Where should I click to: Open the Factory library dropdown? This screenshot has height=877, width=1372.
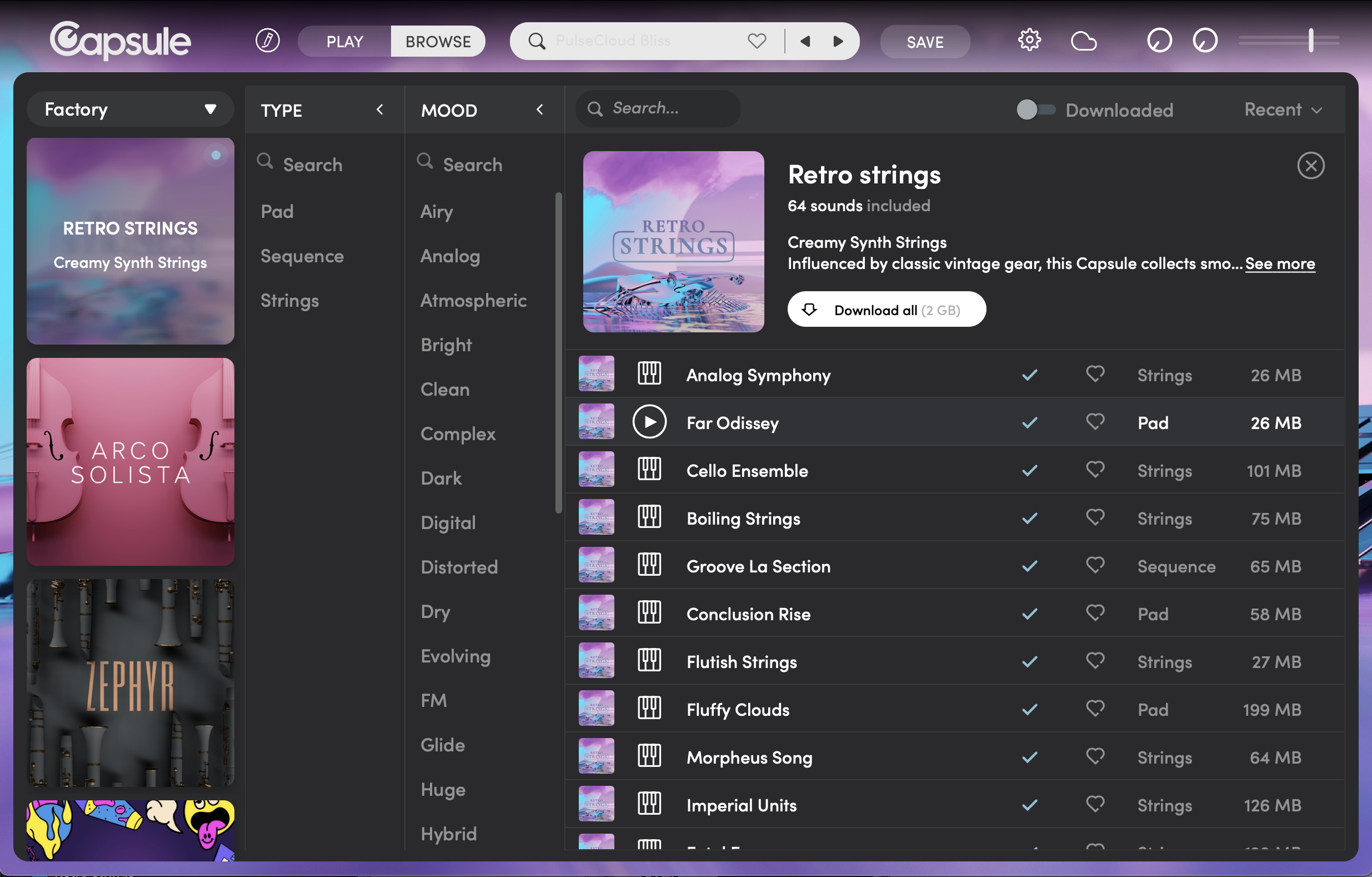click(x=130, y=109)
